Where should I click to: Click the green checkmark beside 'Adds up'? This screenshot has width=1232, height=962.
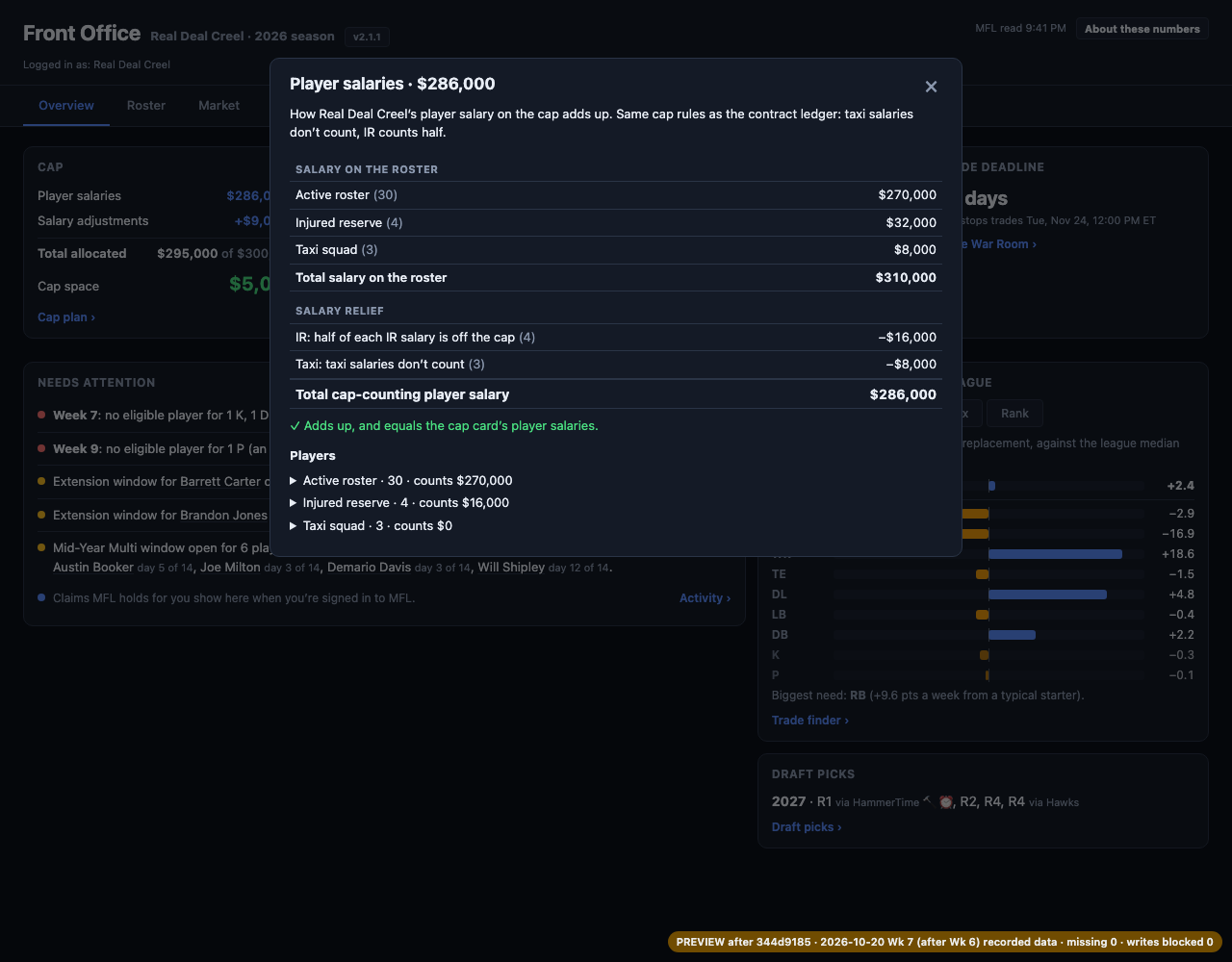(295, 426)
